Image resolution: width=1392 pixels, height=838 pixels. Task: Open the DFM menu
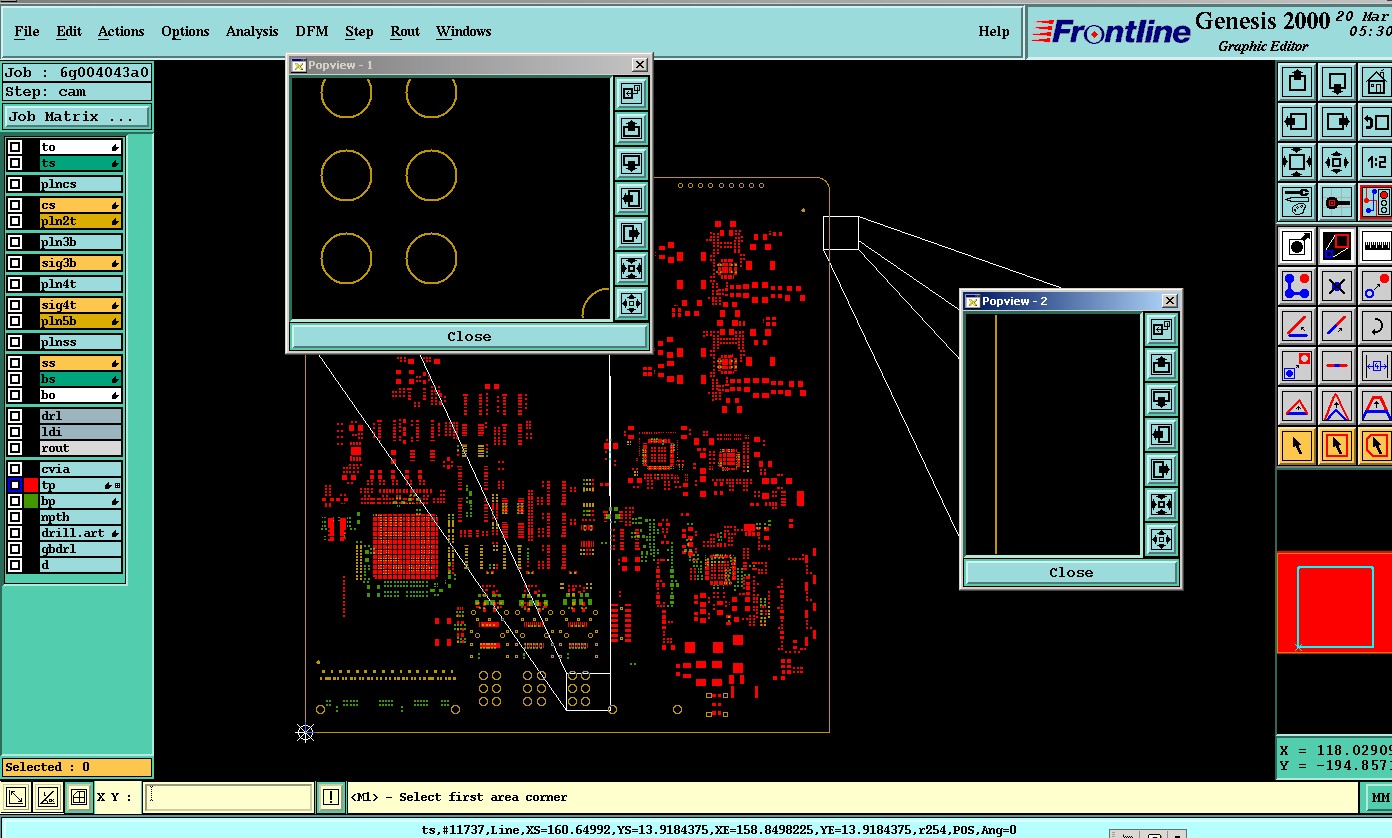pos(312,31)
